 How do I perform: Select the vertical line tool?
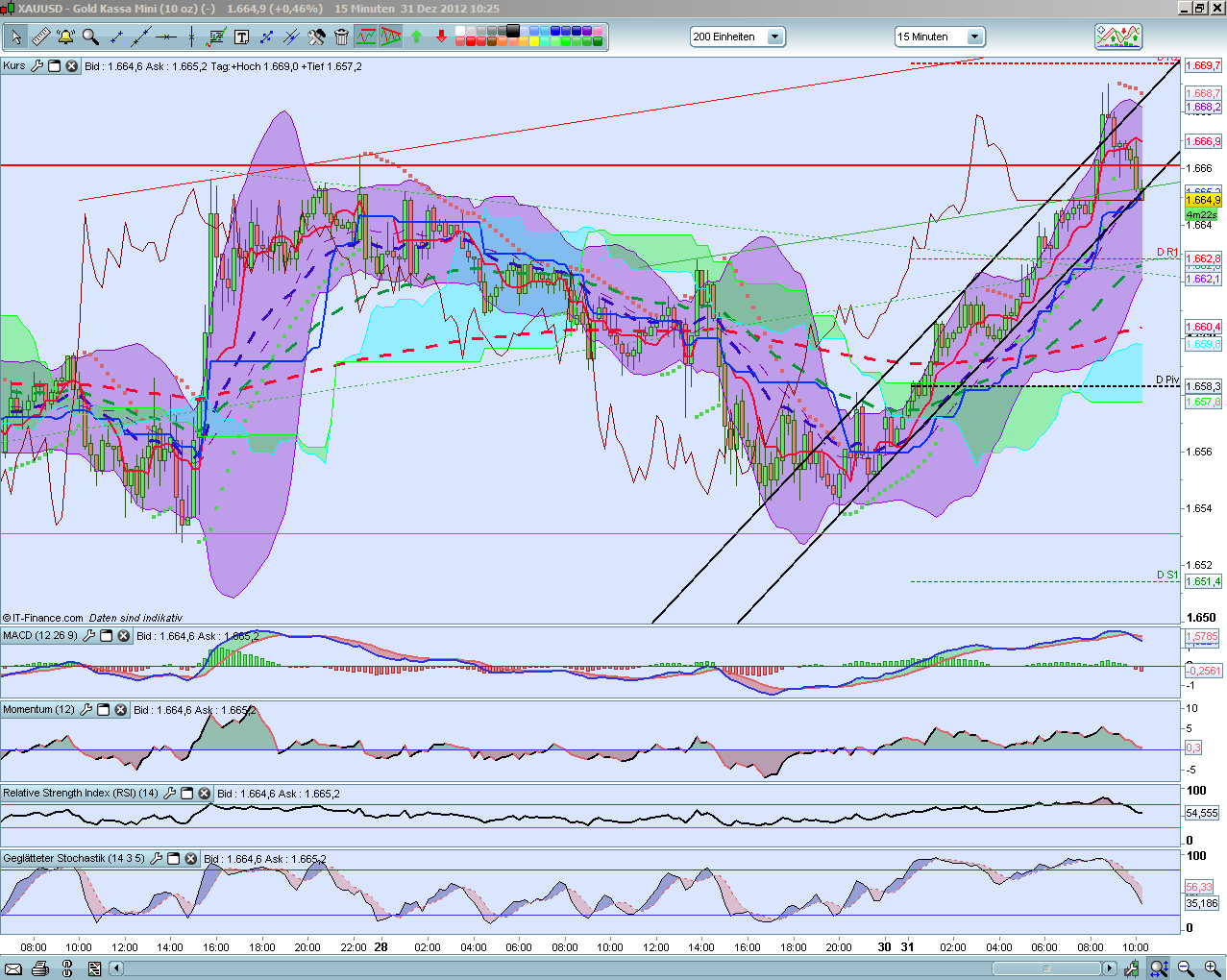pos(191,37)
